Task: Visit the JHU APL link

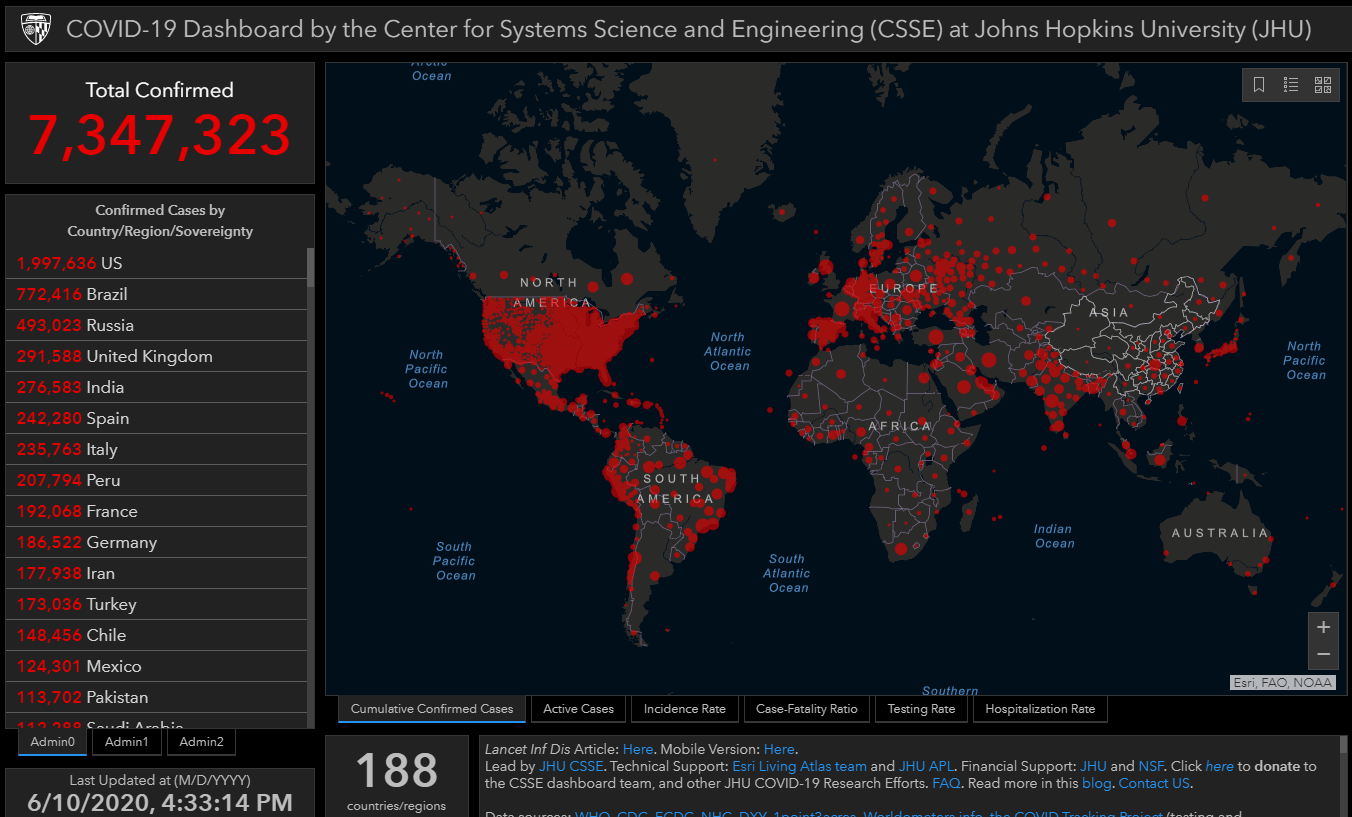Action: pos(926,767)
